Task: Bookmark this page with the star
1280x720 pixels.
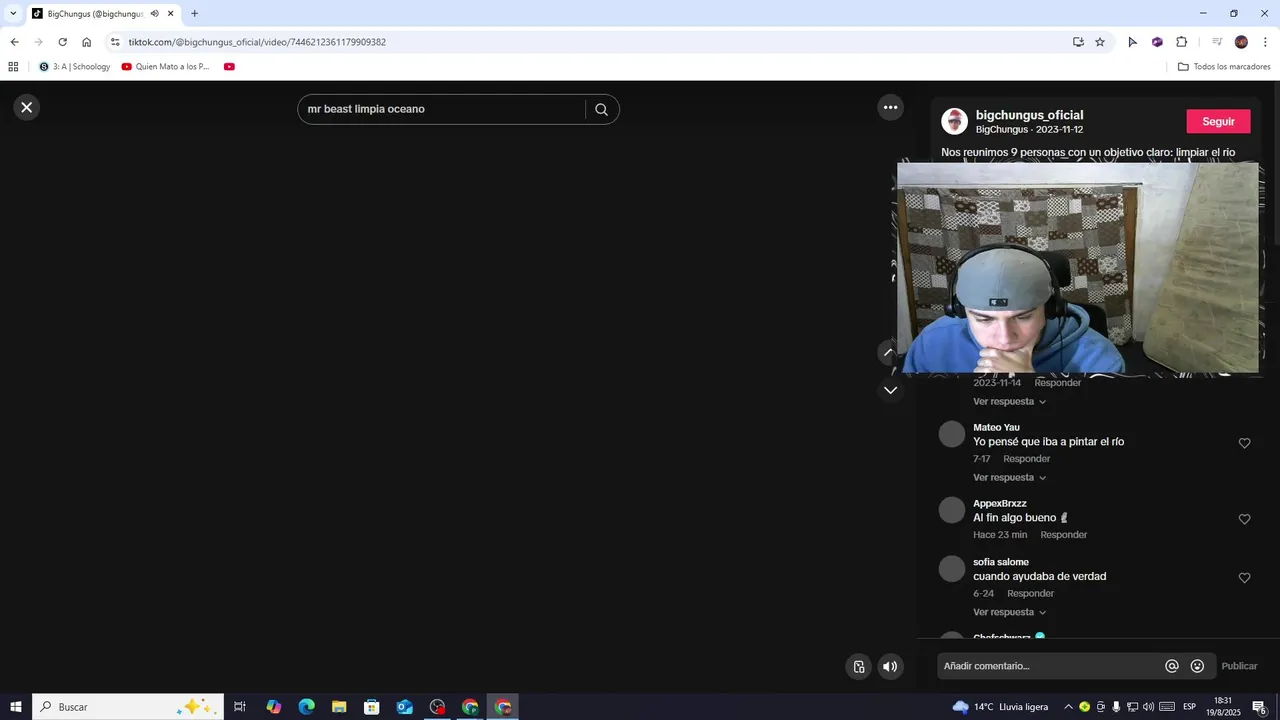Action: (x=1100, y=42)
